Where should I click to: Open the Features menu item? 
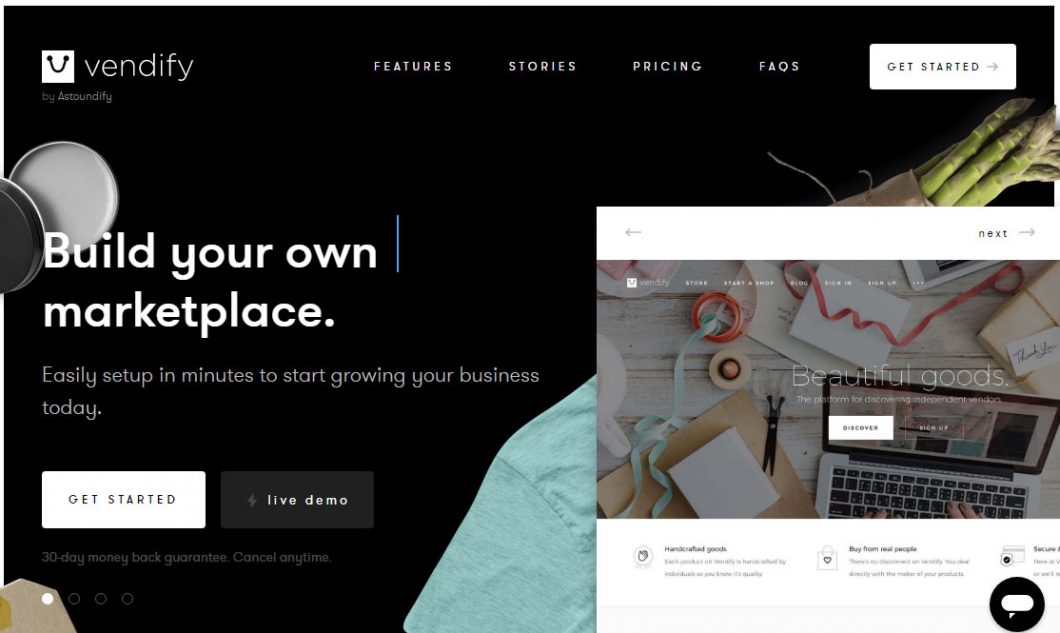413,66
